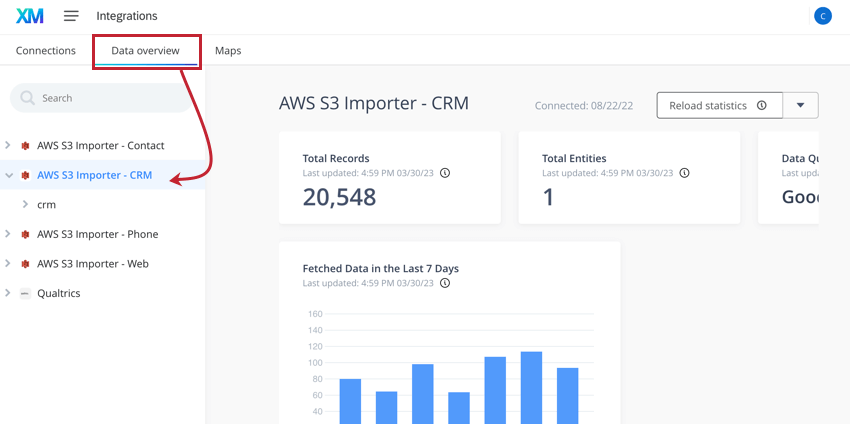The image size is (850, 424).
Task: Click the search magnifier icon
Action: [x=27, y=98]
